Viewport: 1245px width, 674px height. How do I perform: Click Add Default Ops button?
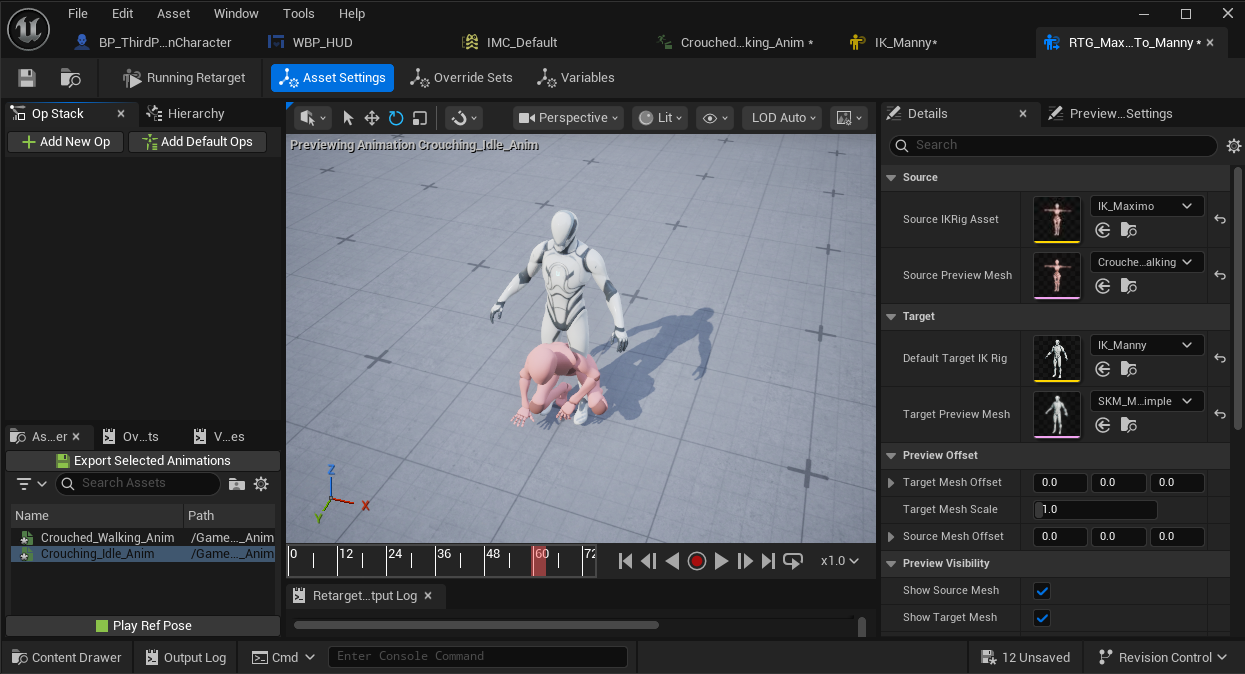pyautogui.click(x=197, y=142)
